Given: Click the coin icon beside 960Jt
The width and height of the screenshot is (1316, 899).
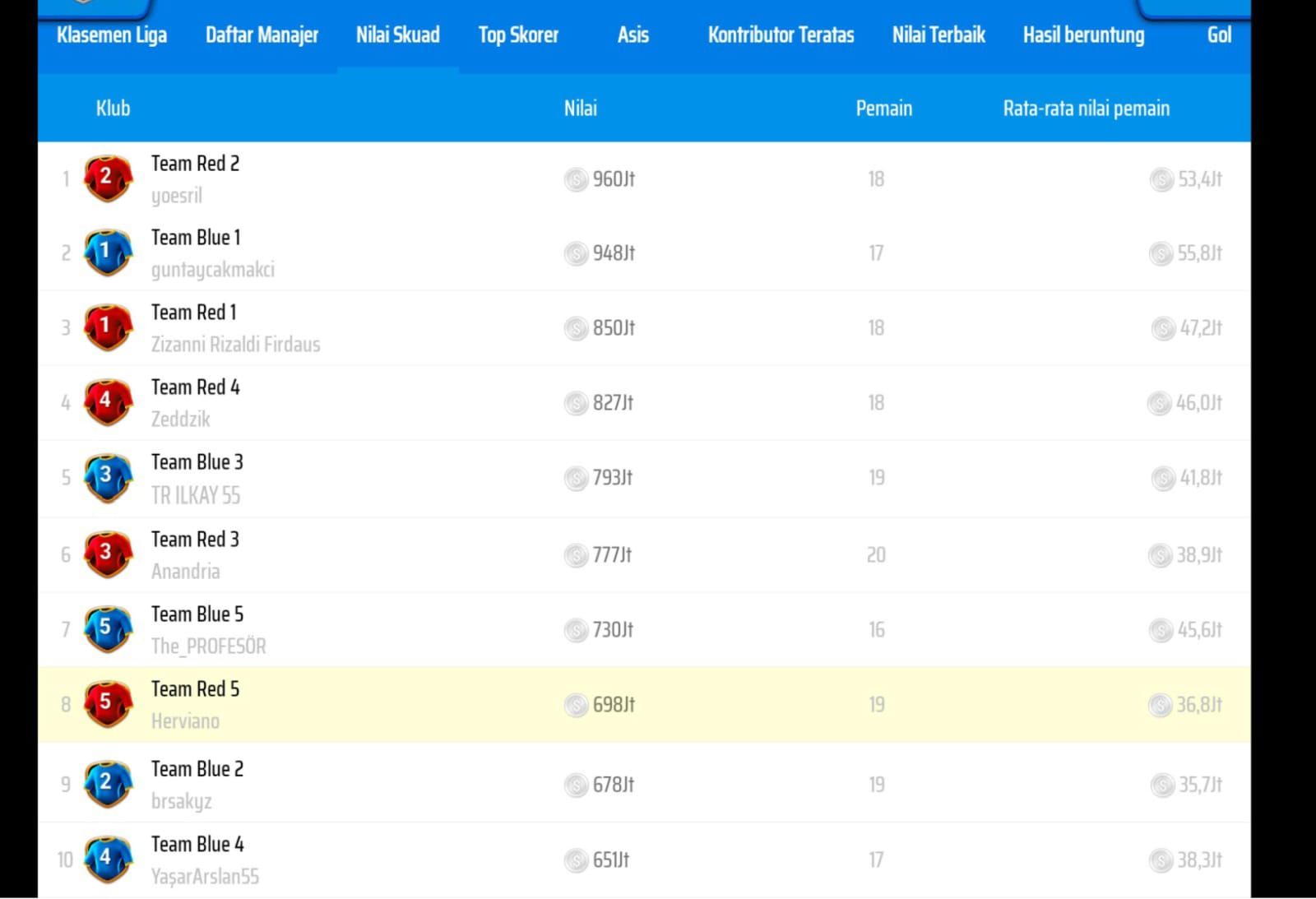Looking at the screenshot, I should (x=576, y=179).
